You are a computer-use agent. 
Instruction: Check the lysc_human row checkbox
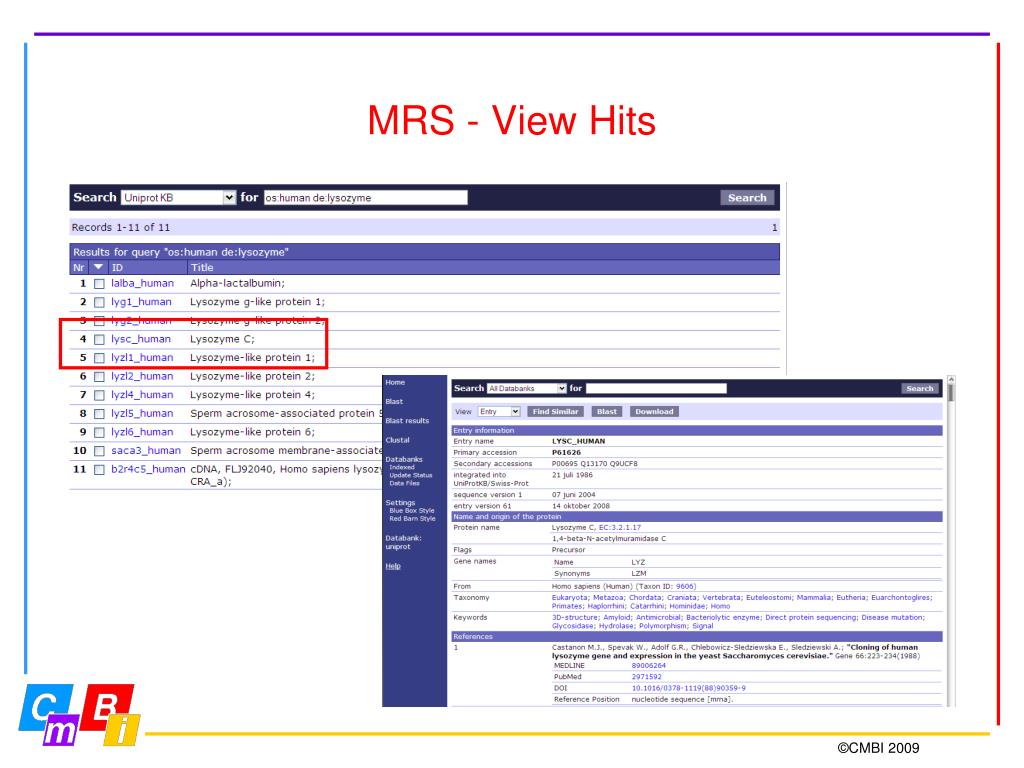99,340
